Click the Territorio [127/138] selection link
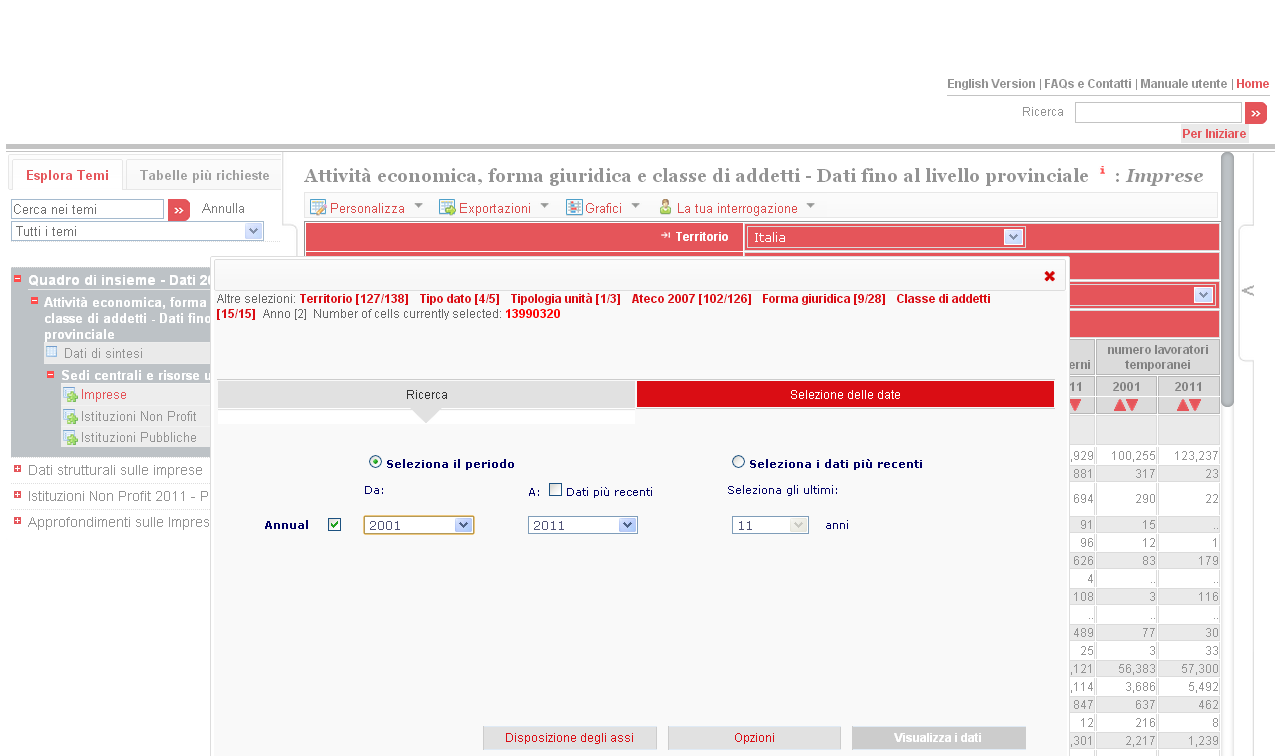The height and width of the screenshot is (756, 1280). click(x=354, y=299)
